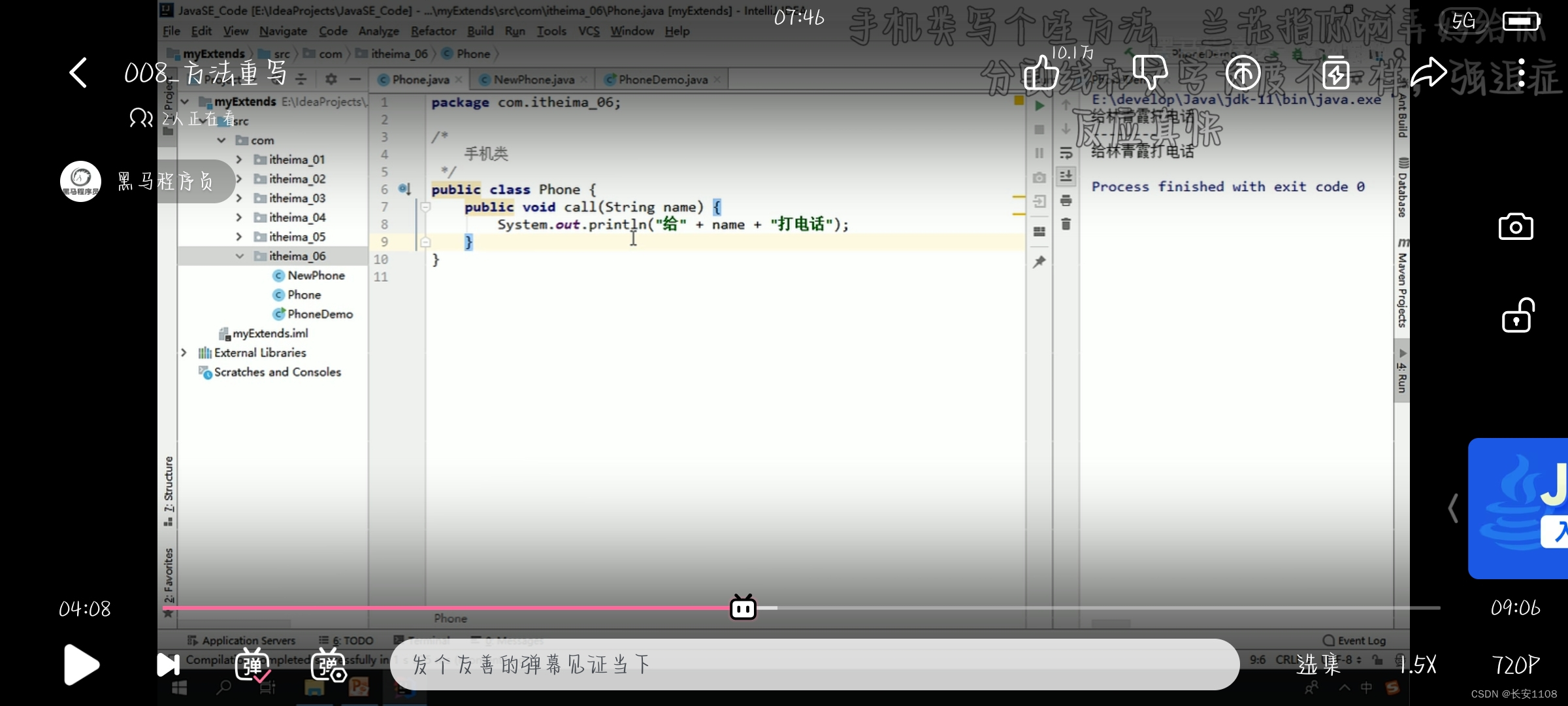Expand the itheima_03 package

(x=239, y=198)
